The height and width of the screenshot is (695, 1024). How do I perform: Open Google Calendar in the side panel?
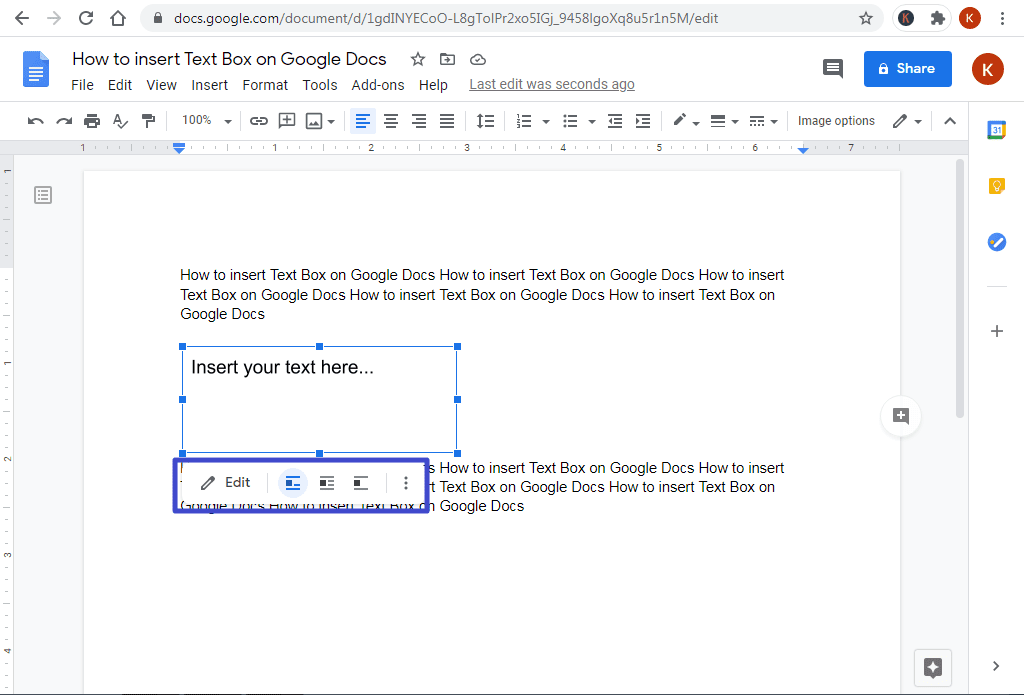click(x=997, y=129)
